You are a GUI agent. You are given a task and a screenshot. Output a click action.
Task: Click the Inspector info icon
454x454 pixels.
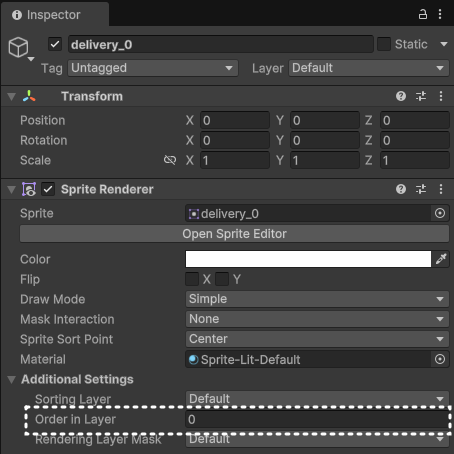17,15
